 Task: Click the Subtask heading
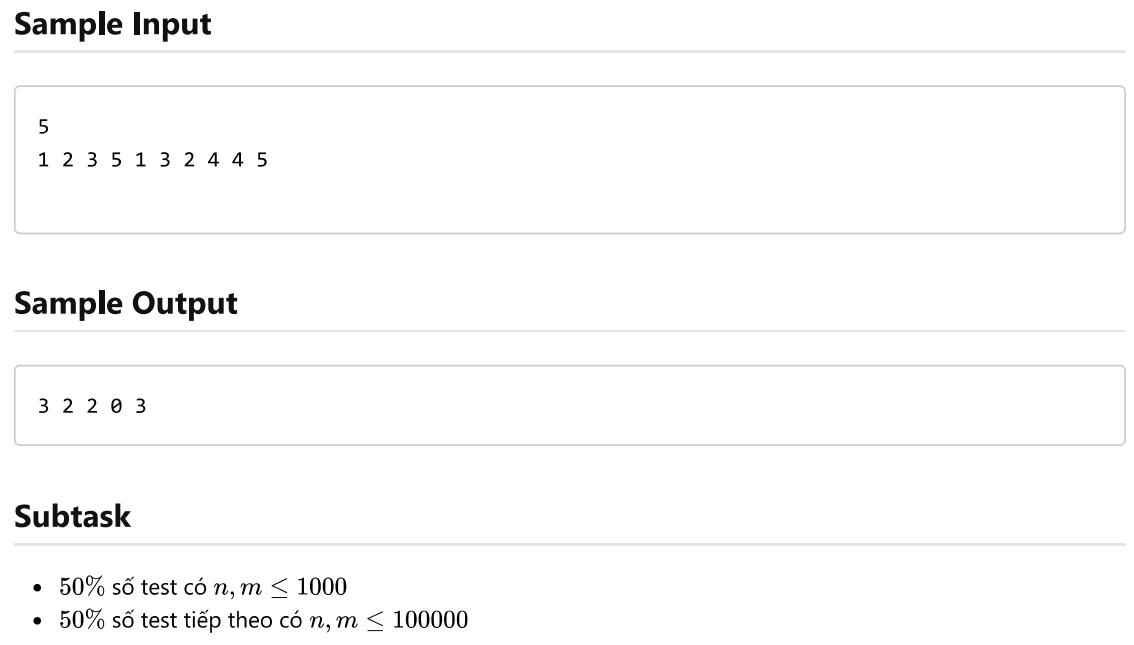72,516
